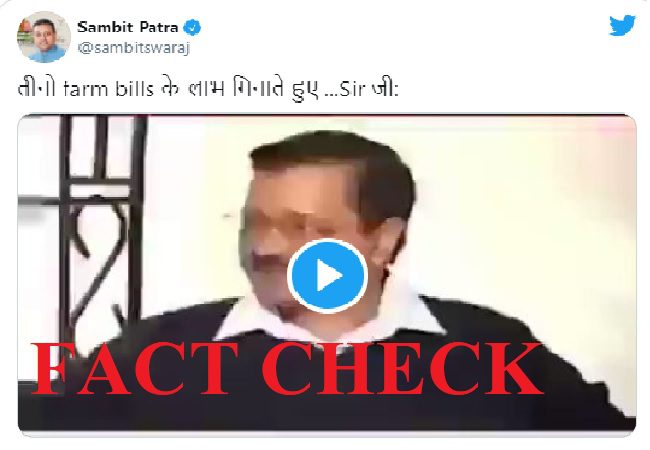Click the blue verified badge

click(x=192, y=27)
